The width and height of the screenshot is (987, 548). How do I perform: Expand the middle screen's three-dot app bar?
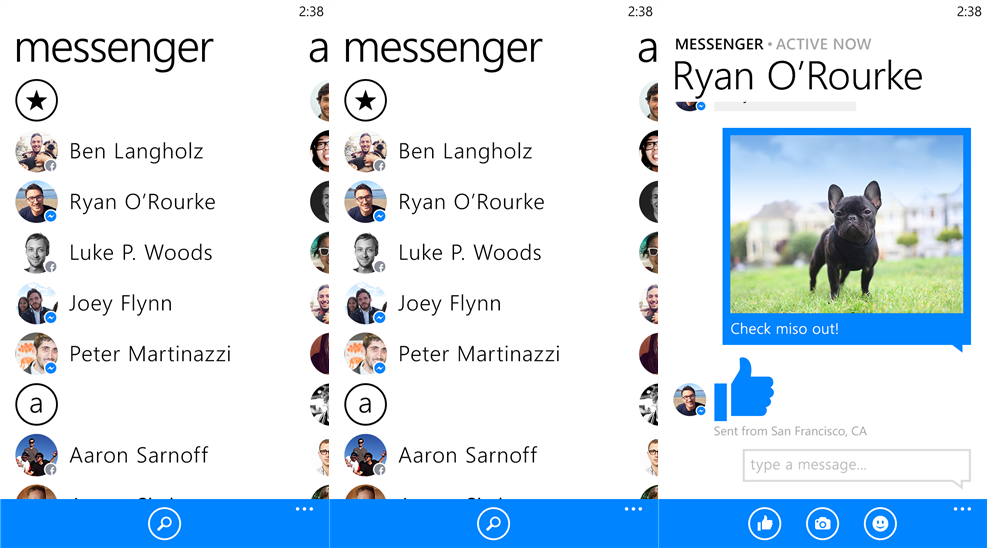(633, 509)
